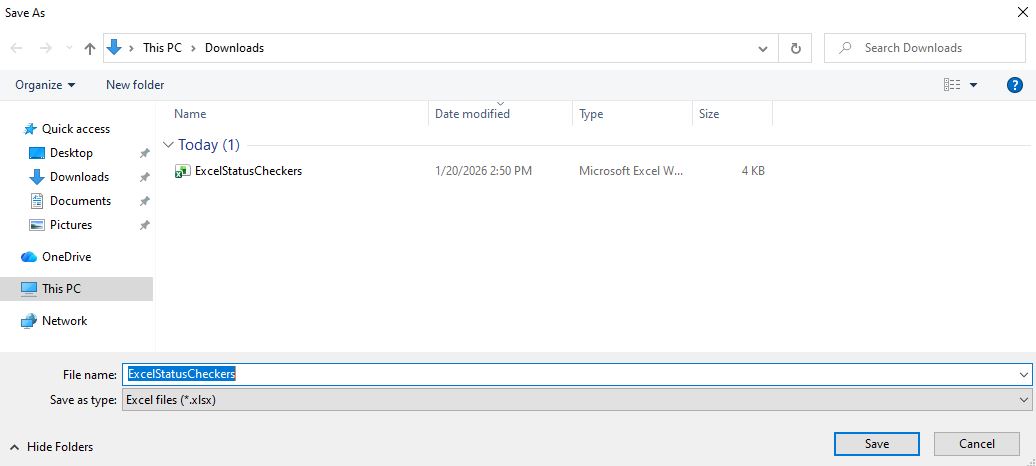The width and height of the screenshot is (1036, 466).
Task: Select the ExcelStatusCheckers file
Action: (248, 171)
